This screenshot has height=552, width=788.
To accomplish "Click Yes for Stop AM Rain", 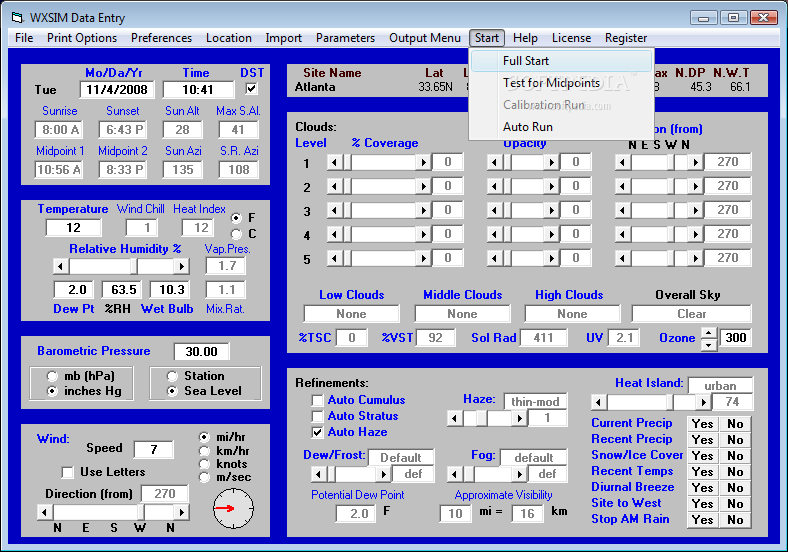I will point(703,520).
